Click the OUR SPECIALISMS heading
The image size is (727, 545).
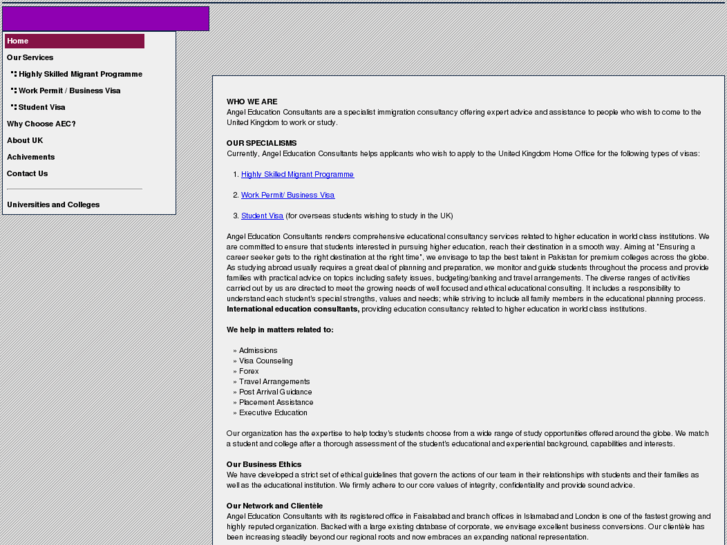[x=261, y=143]
